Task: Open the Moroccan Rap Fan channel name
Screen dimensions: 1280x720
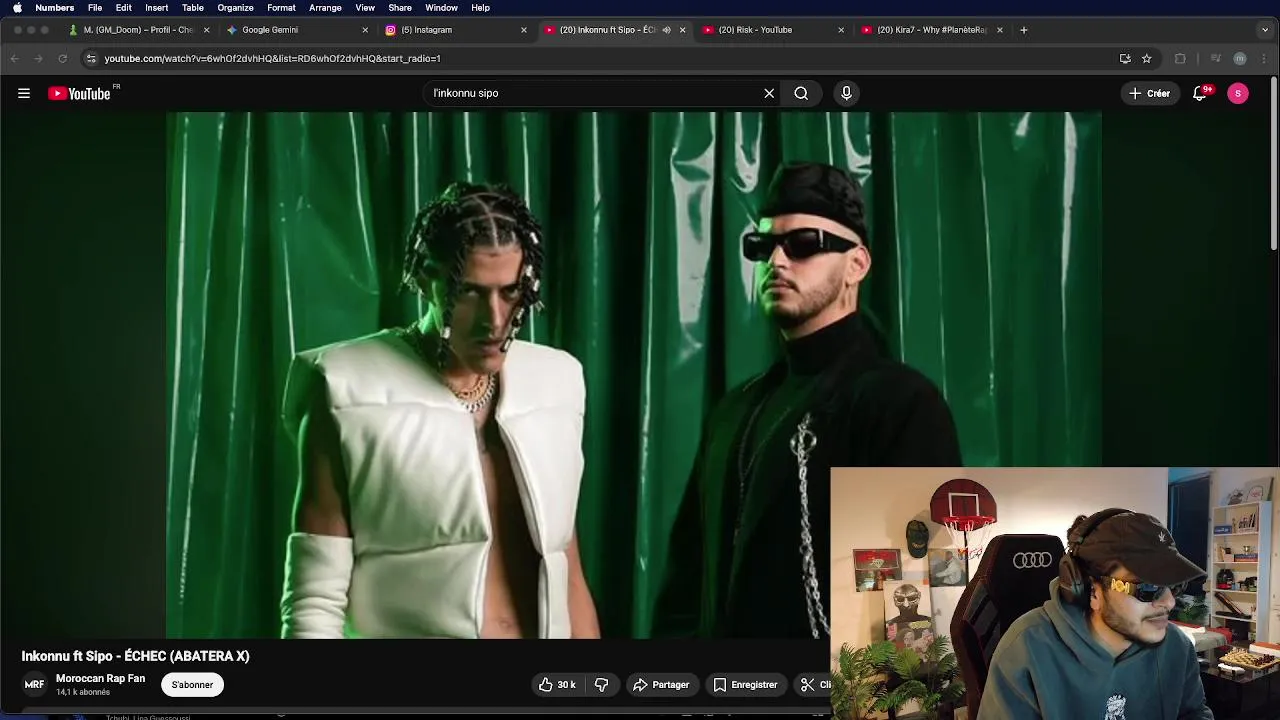Action: click(x=100, y=678)
